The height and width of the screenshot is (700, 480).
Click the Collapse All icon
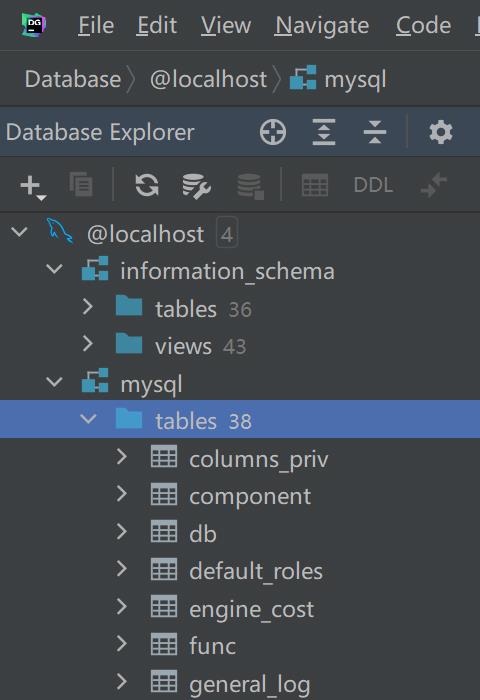375,132
